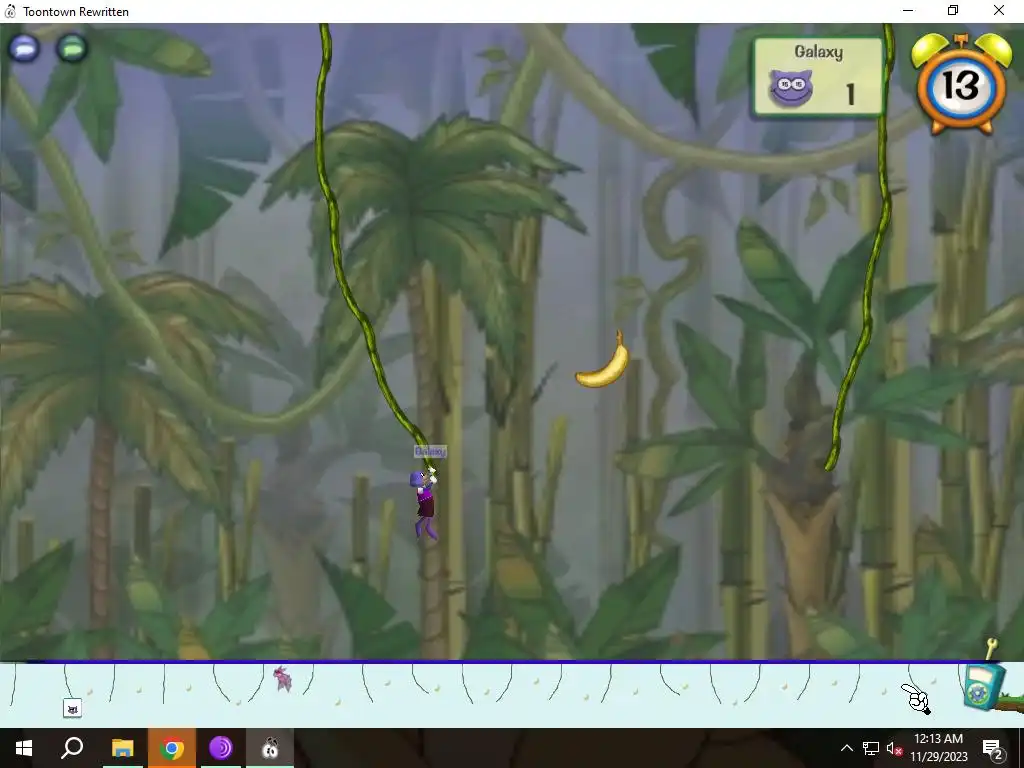Click the Toontown Rewritten title bar icon
The width and height of the screenshot is (1024, 768).
[x=10, y=11]
